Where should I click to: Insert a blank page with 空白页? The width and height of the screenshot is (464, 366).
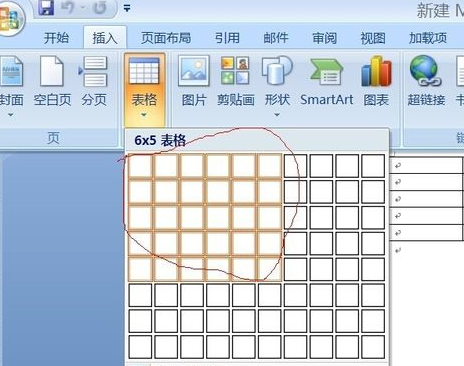52,81
